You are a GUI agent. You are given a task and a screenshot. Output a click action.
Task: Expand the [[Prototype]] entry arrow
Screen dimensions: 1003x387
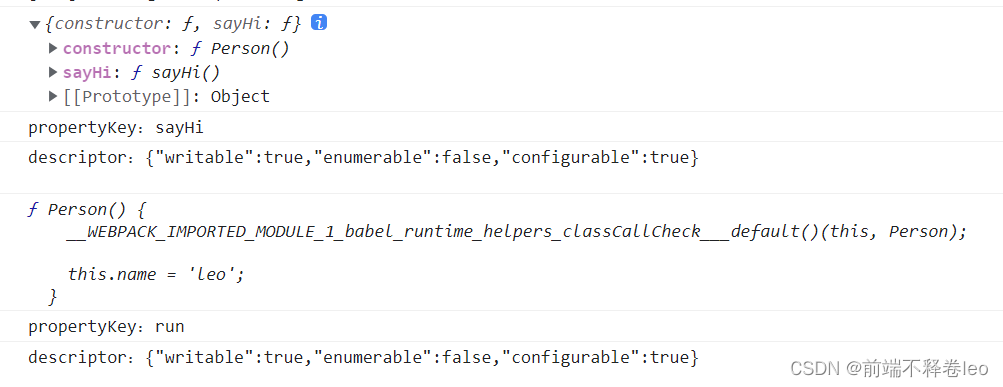53,97
